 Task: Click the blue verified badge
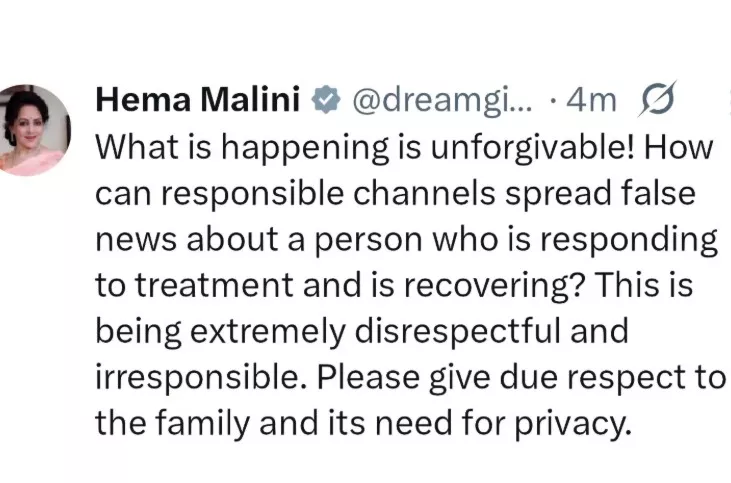pos(321,100)
